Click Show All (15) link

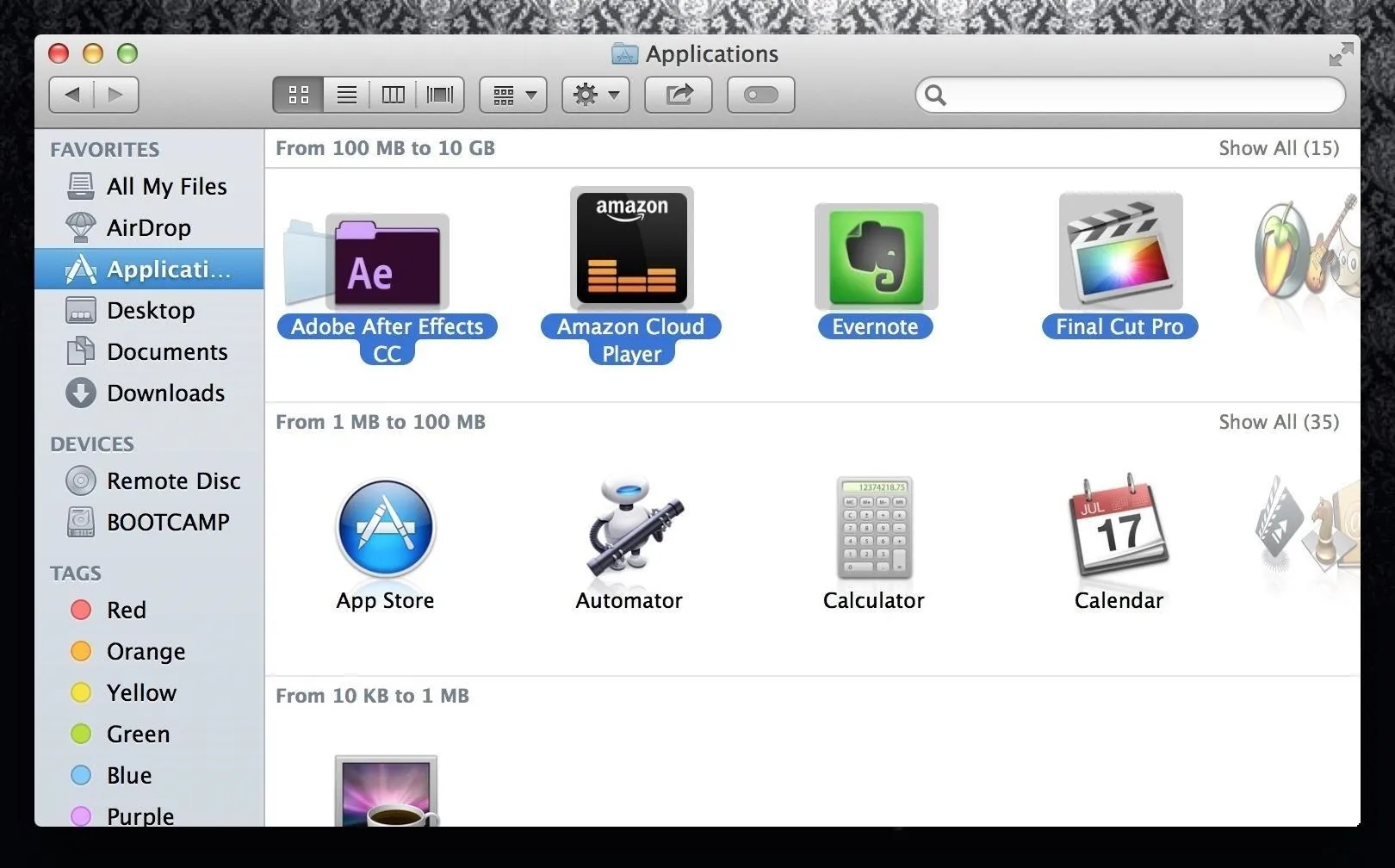pos(1279,148)
